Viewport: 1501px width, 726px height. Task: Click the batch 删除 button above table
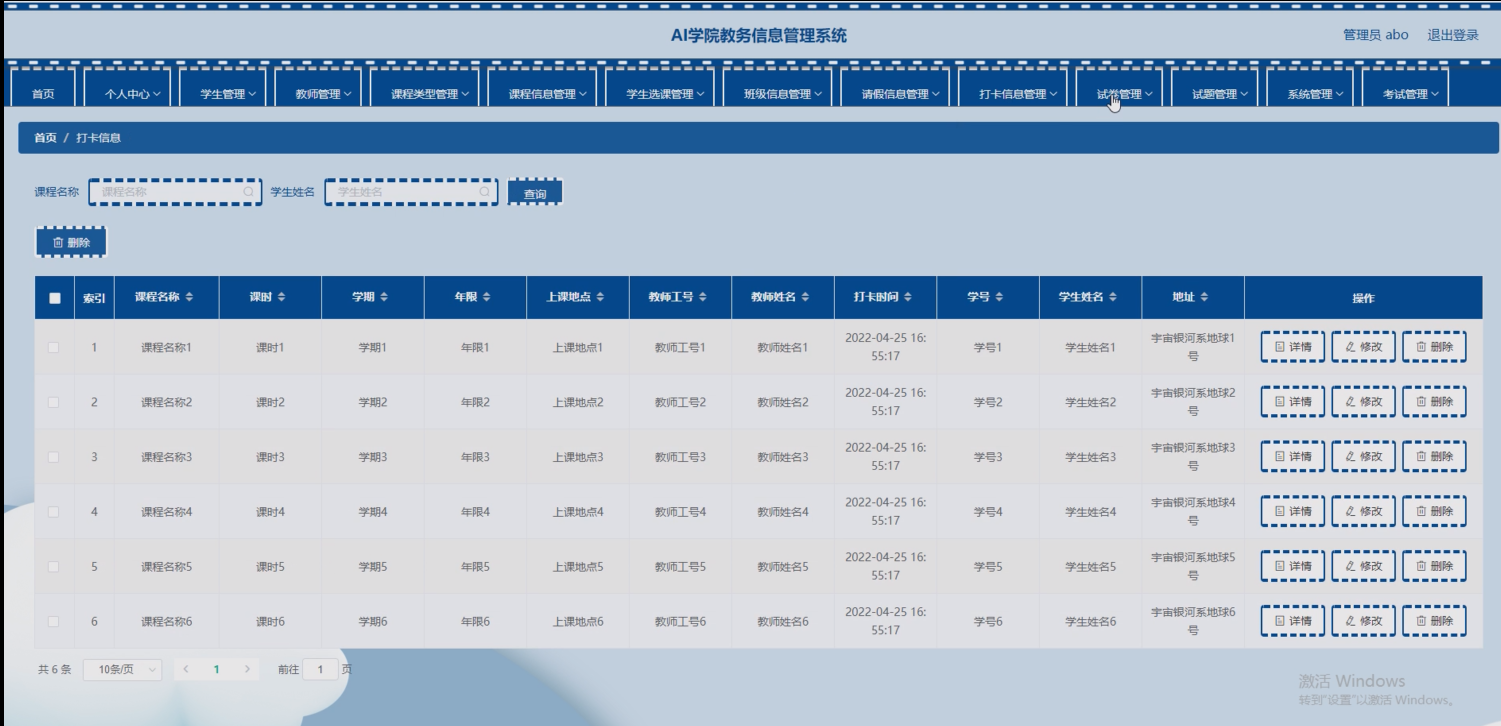71,242
